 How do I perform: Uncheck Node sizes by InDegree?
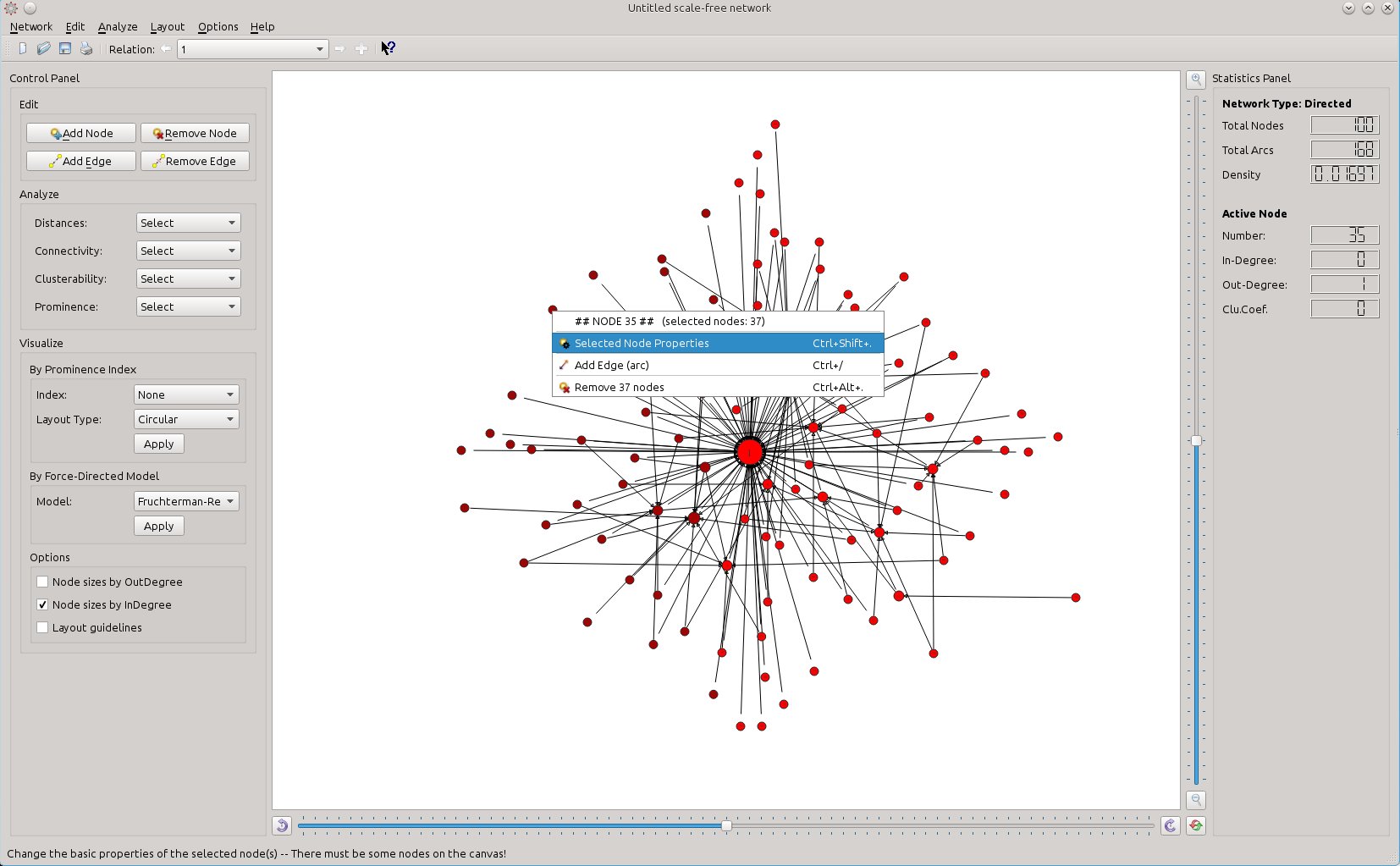coord(42,604)
